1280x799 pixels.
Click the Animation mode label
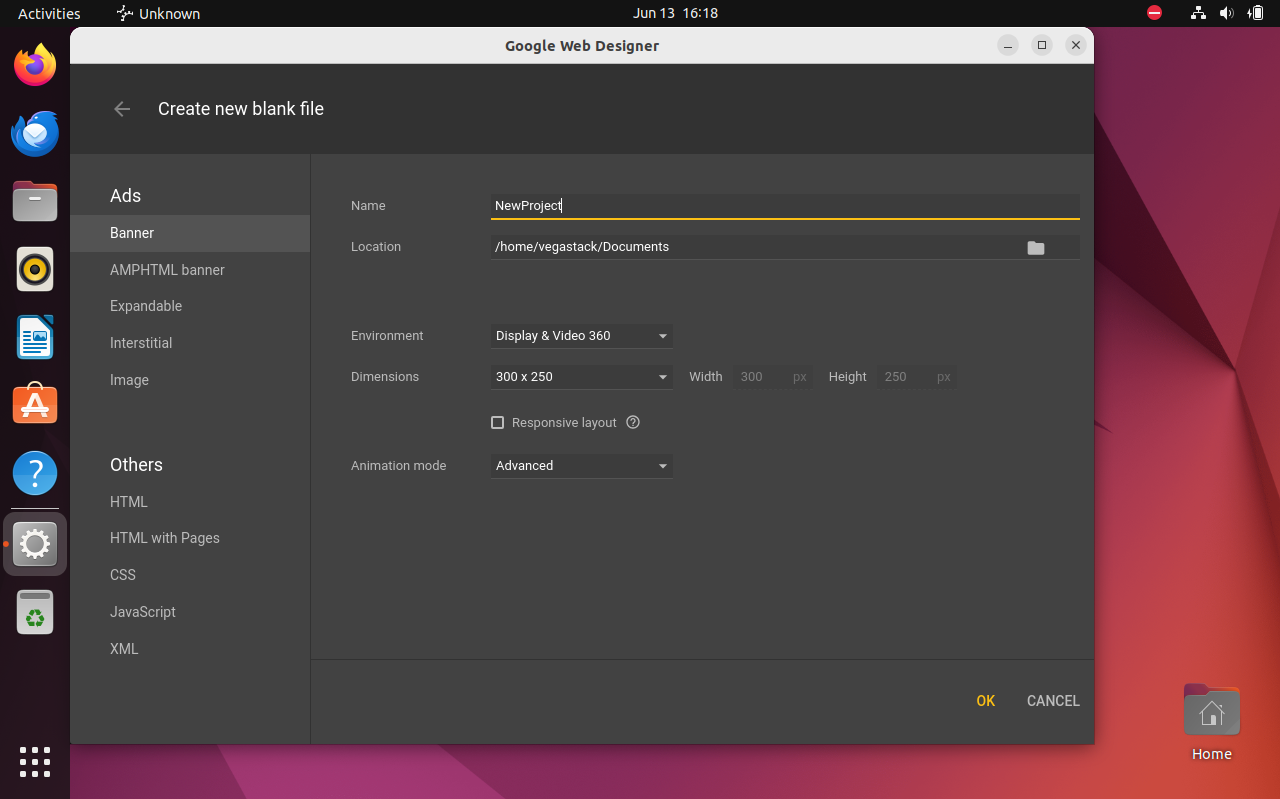click(x=398, y=466)
